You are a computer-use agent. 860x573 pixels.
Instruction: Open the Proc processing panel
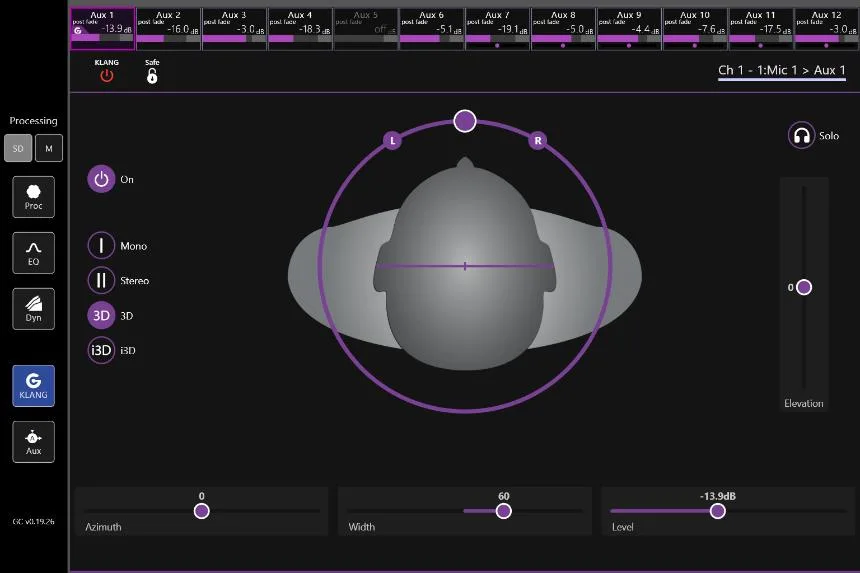tap(33, 197)
